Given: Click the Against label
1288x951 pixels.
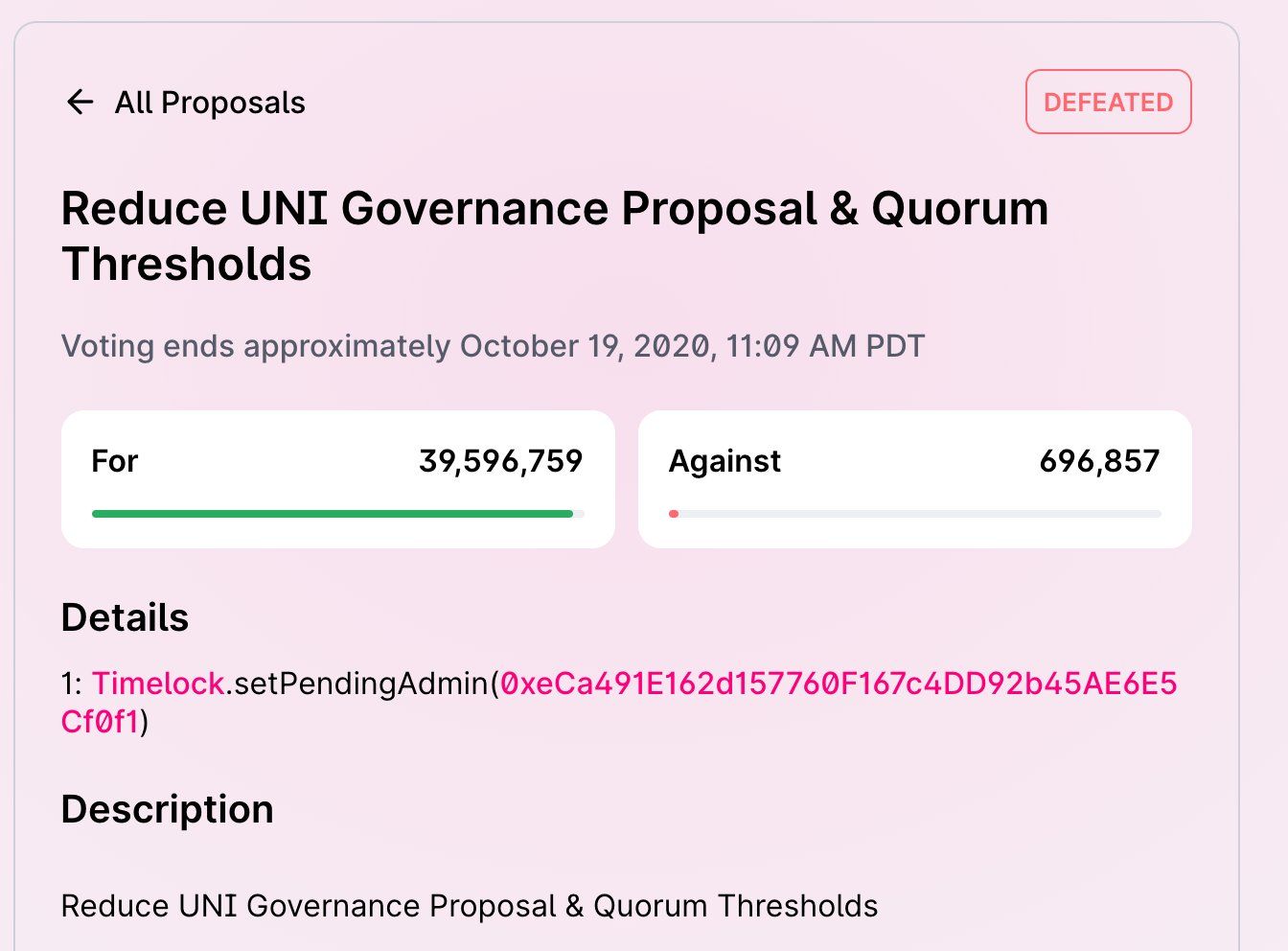Looking at the screenshot, I should point(724,461).
